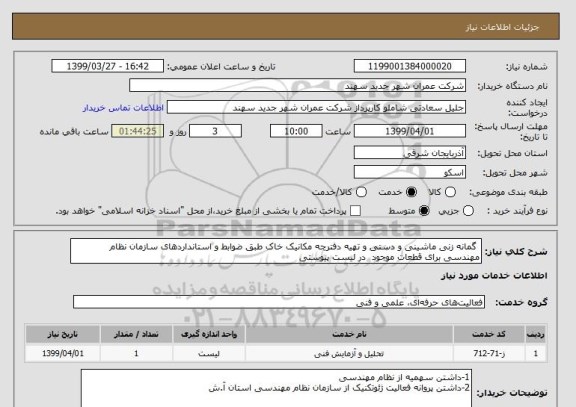Click the remaining time counter 01:44:25

(x=137, y=131)
